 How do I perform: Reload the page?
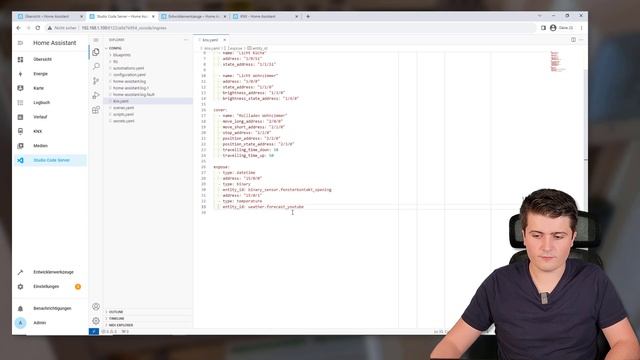38,28
